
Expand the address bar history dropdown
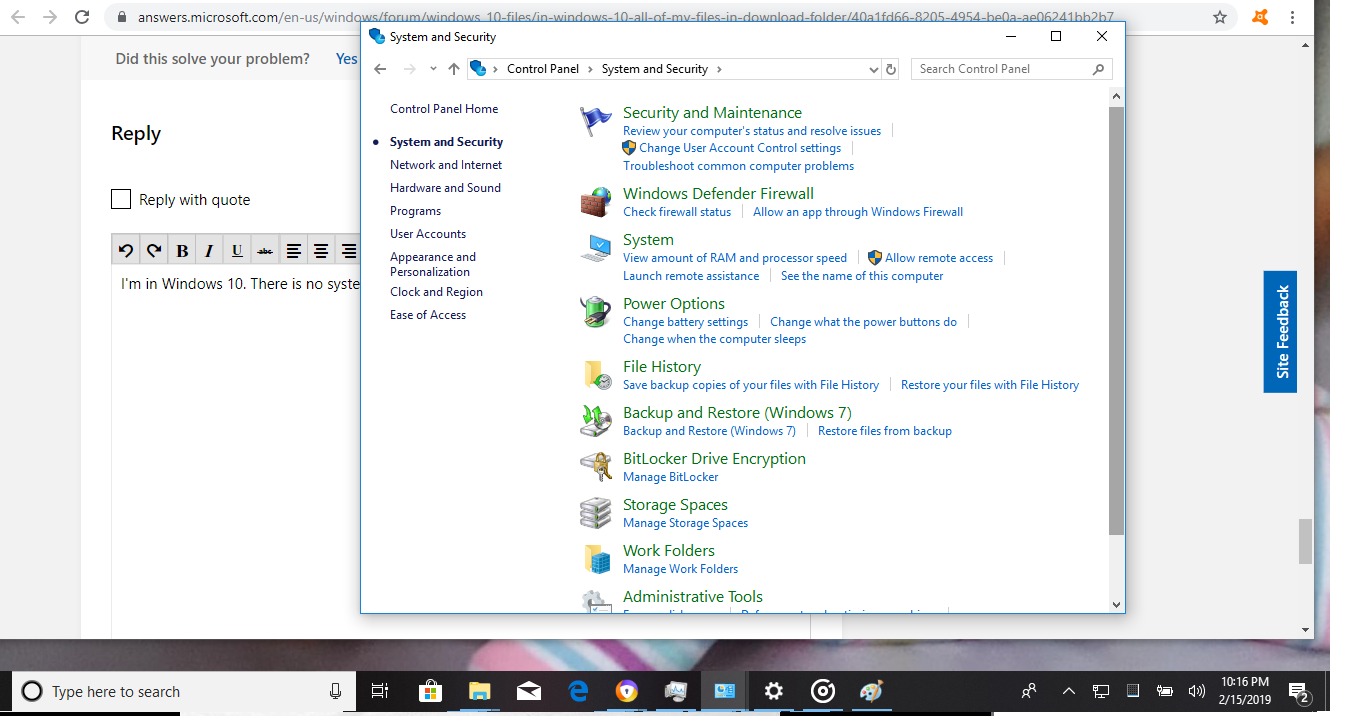click(873, 69)
